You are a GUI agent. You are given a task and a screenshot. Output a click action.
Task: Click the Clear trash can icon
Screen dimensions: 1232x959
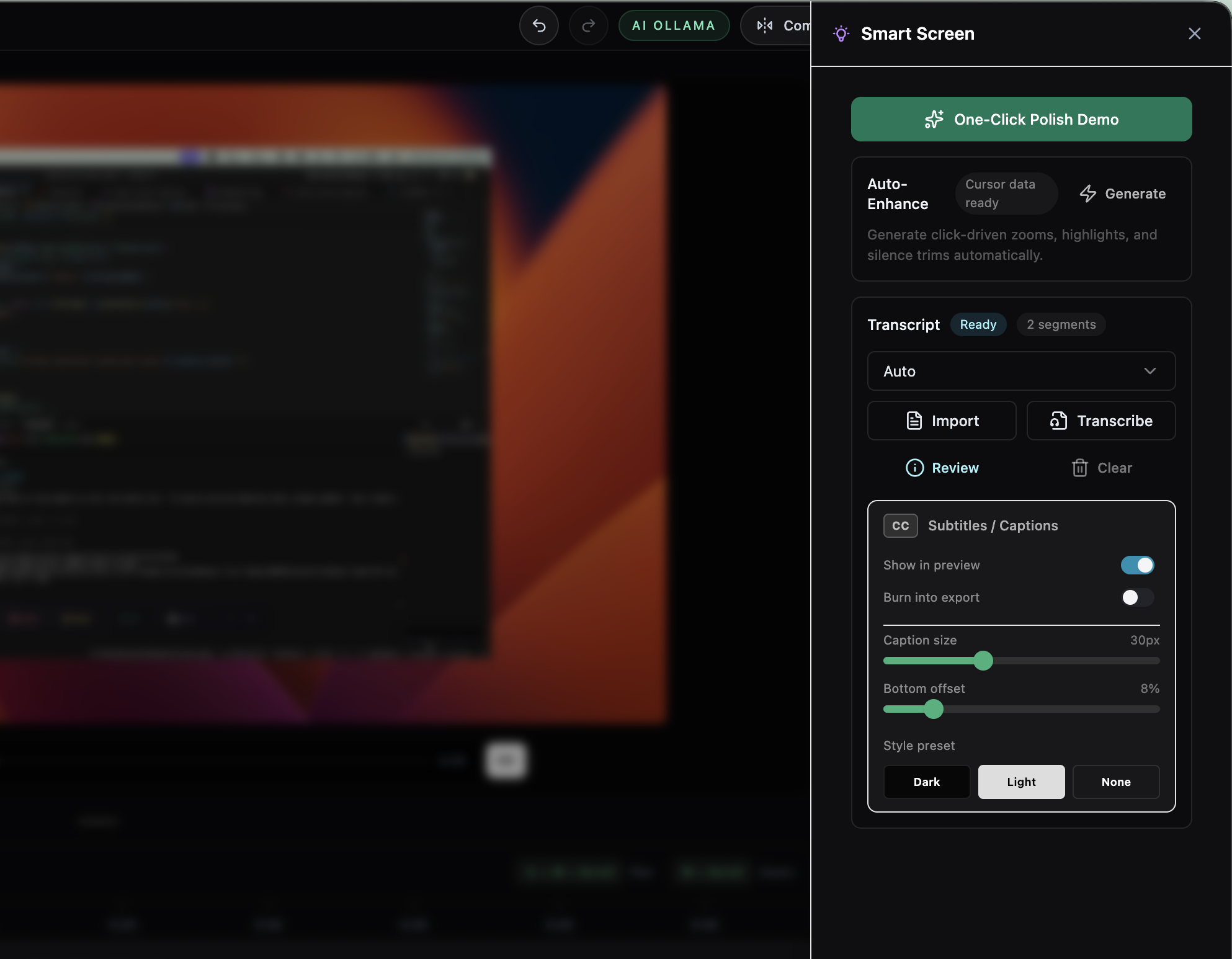[x=1079, y=468]
